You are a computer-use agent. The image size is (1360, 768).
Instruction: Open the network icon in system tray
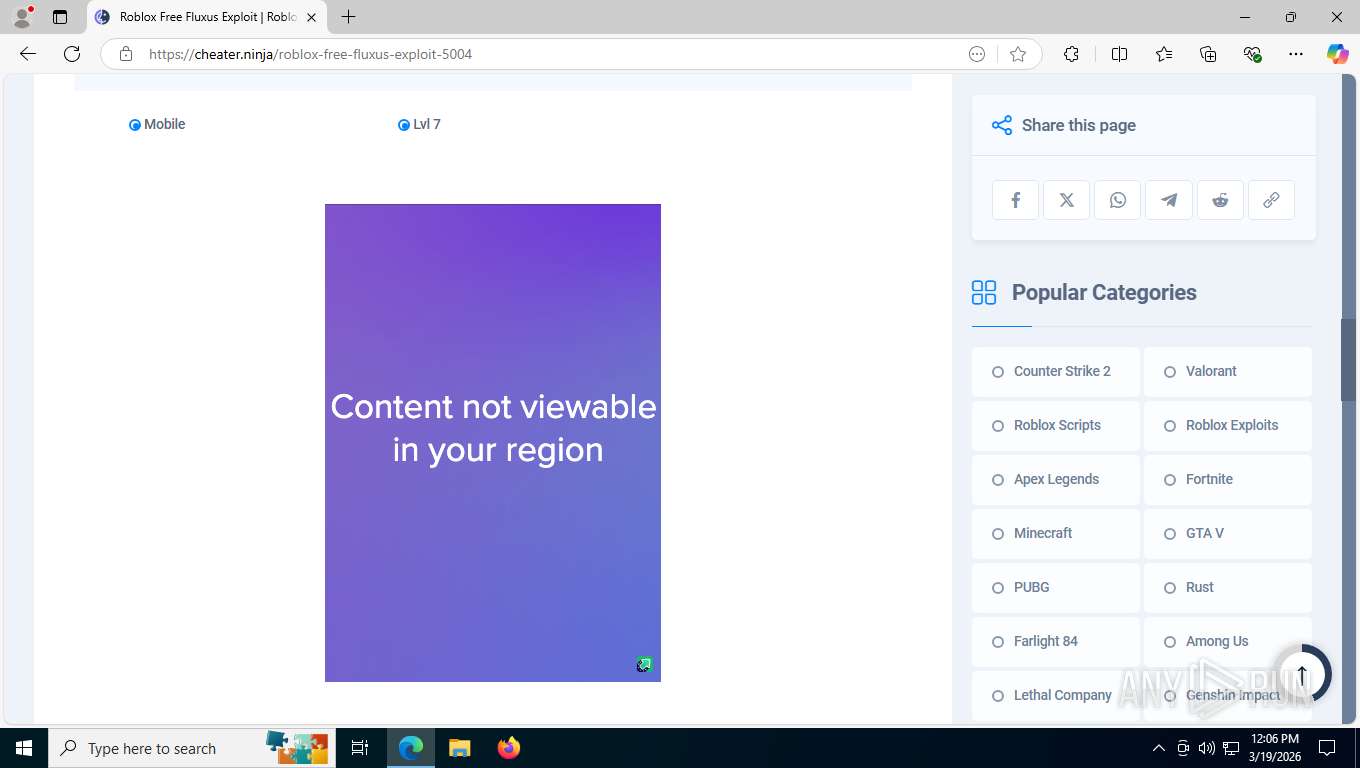point(1231,748)
